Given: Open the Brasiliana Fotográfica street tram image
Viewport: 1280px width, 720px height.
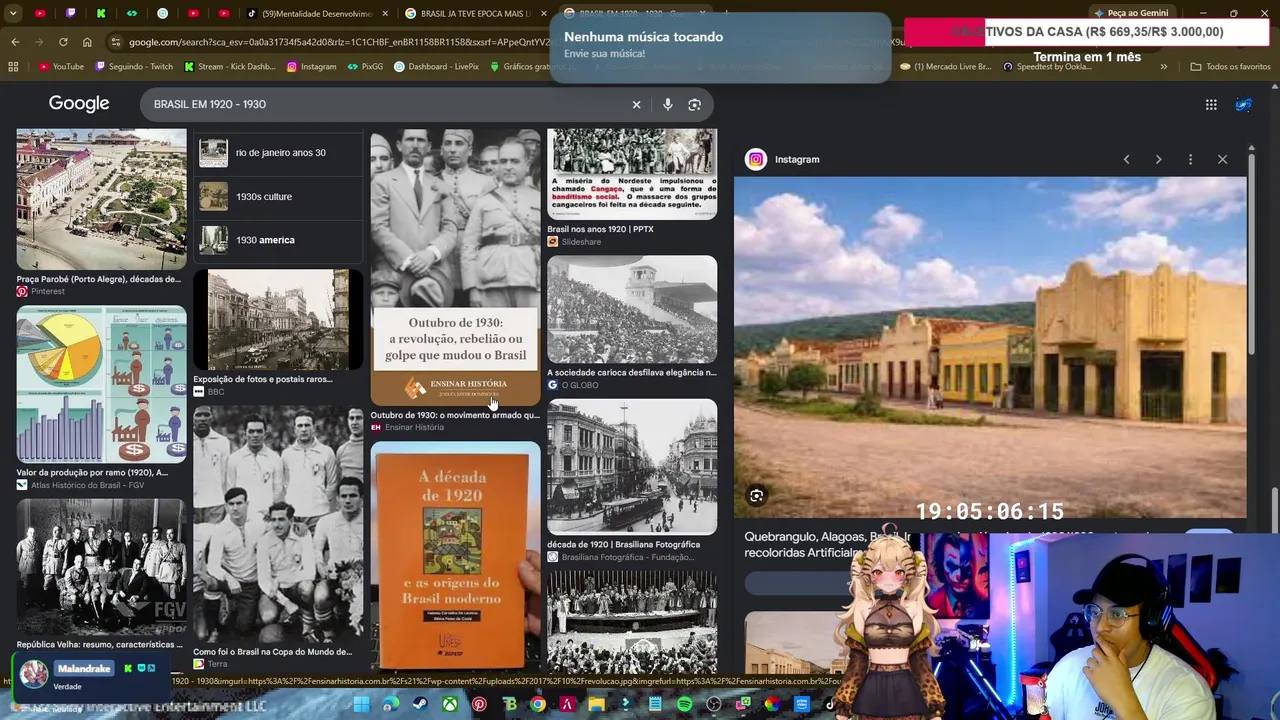Looking at the screenshot, I should (632, 468).
